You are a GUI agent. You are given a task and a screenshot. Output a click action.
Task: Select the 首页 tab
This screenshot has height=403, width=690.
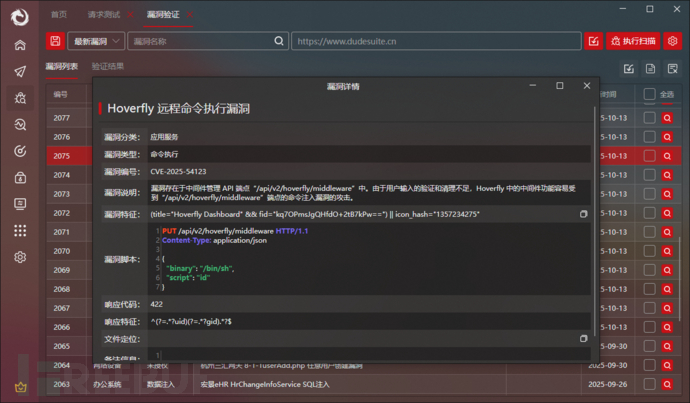60,14
